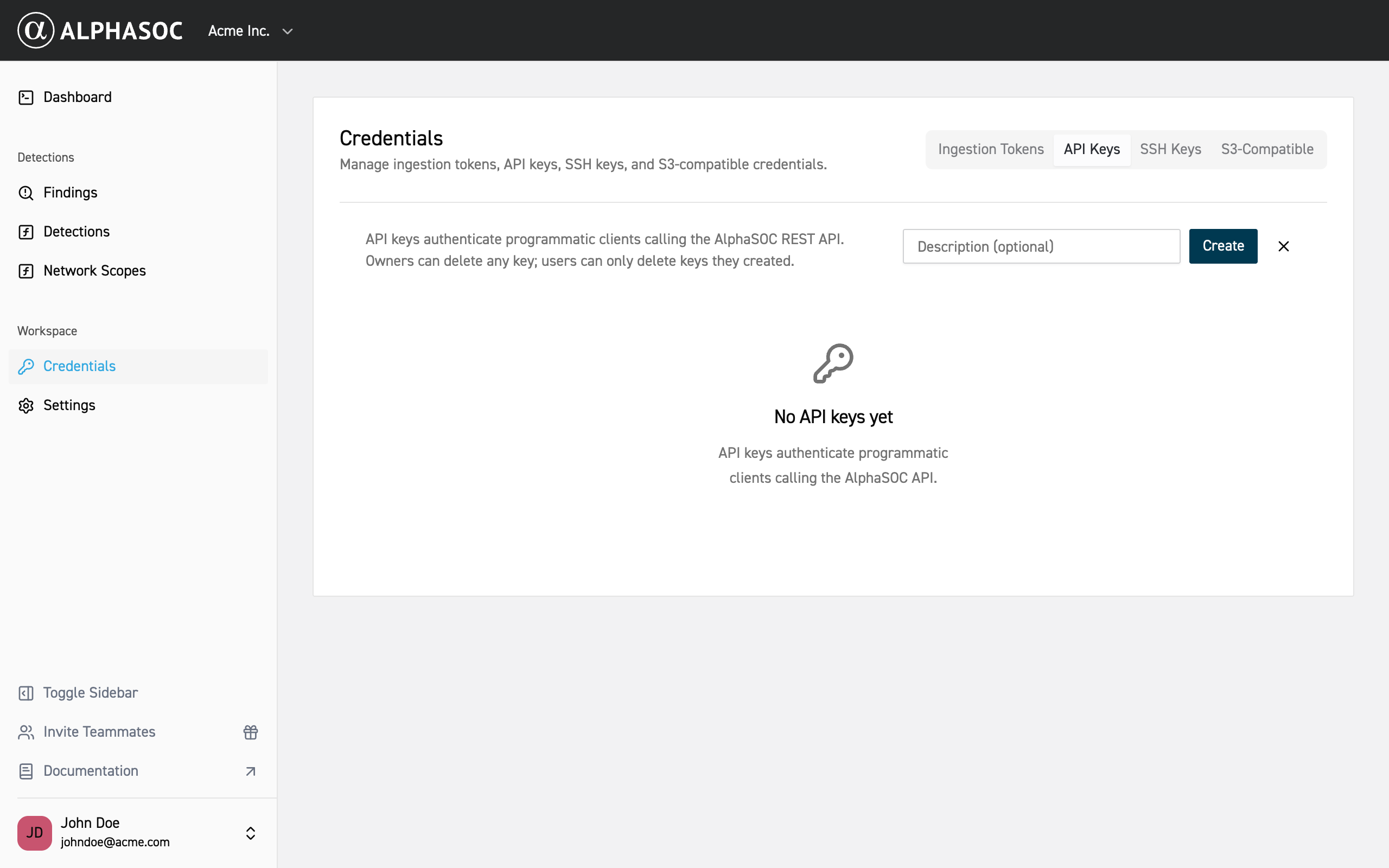1389x868 pixels.
Task: Click the Findings magnifier icon
Action: click(x=26, y=193)
